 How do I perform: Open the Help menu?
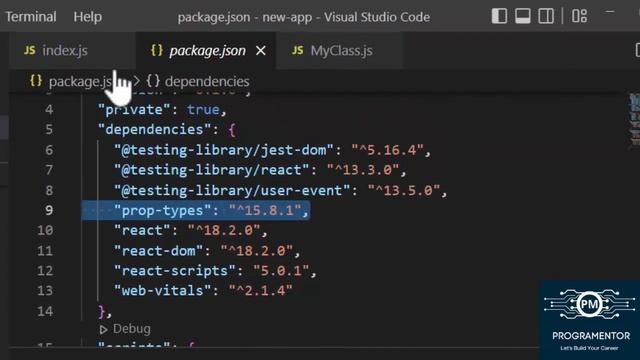[87, 17]
